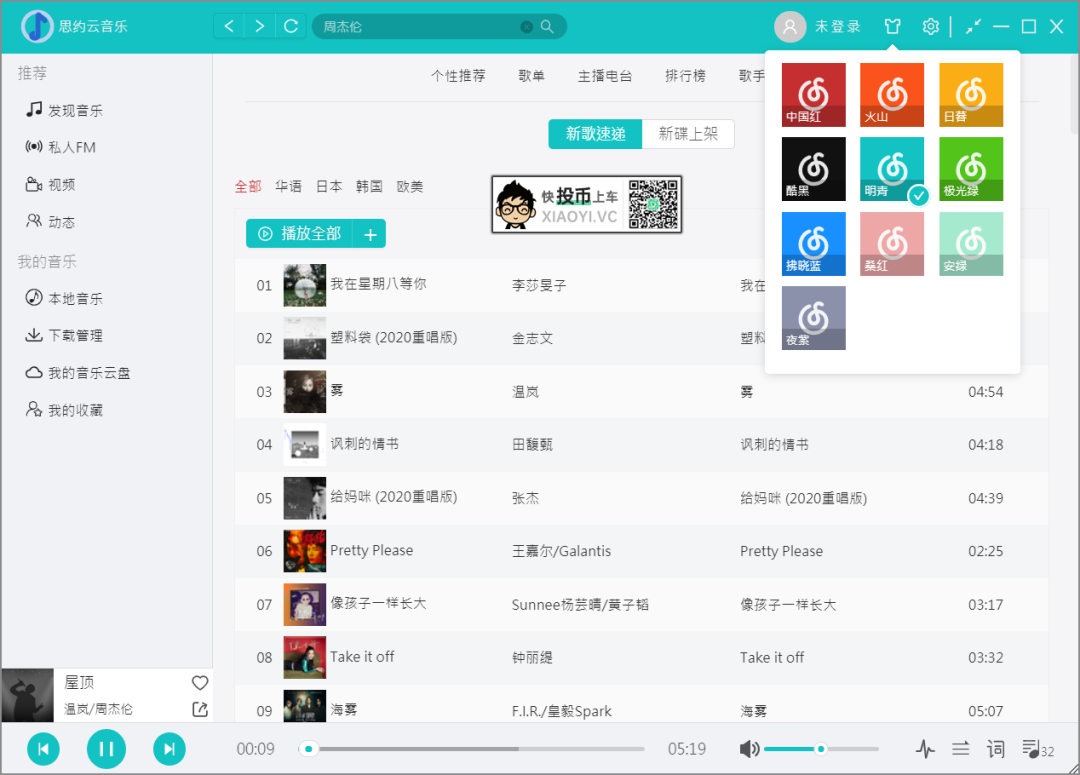Open settings gear in title bar
This screenshot has height=775, width=1080.
tap(930, 27)
